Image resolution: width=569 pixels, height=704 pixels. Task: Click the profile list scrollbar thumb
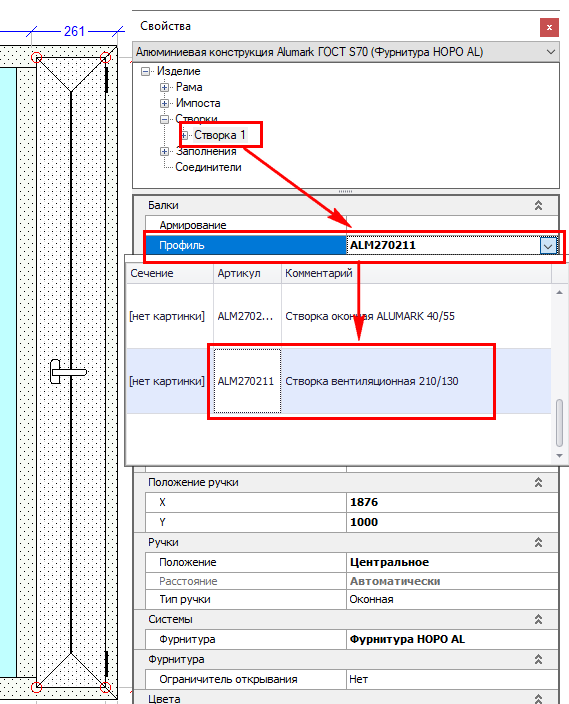559,422
